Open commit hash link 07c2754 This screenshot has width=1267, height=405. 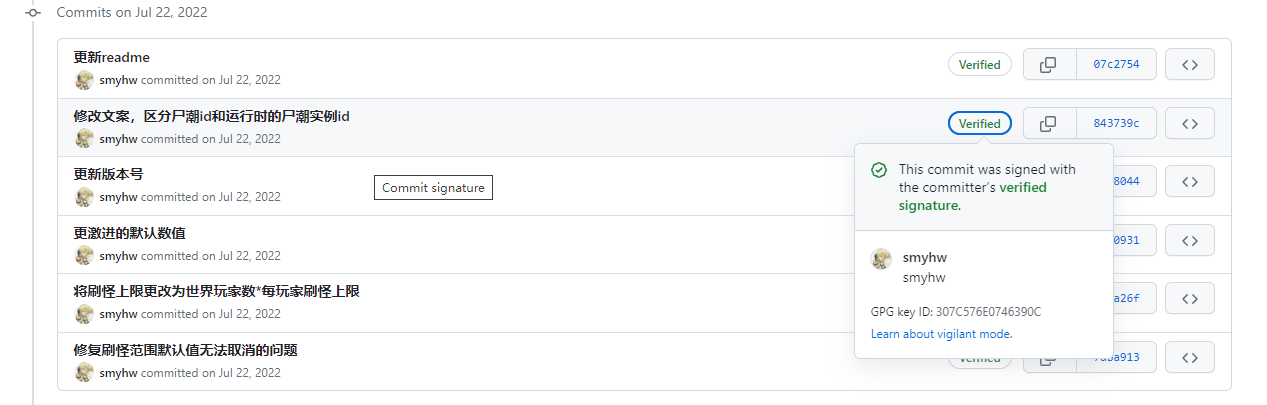(x=1116, y=65)
